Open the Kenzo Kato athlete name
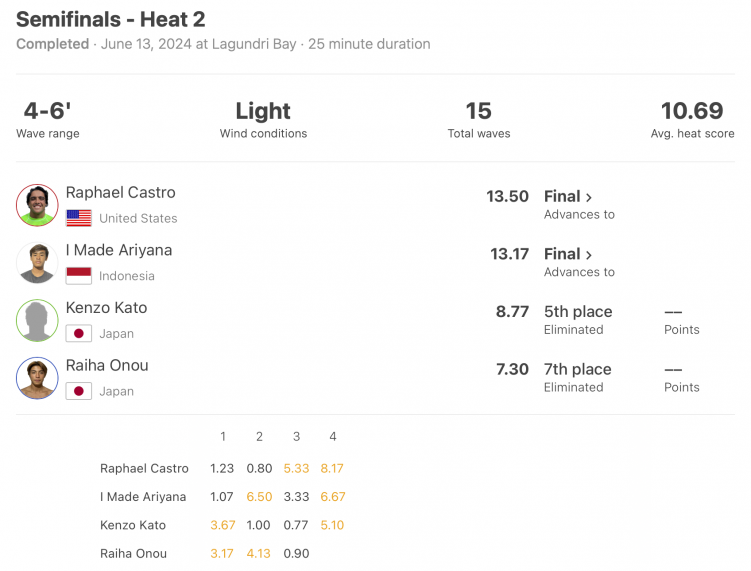Viewport: 751px width, 571px height. [106, 308]
